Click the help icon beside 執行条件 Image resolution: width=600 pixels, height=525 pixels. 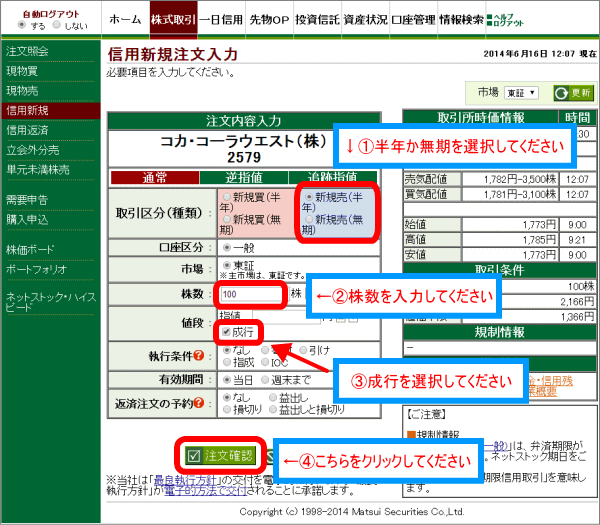point(199,355)
